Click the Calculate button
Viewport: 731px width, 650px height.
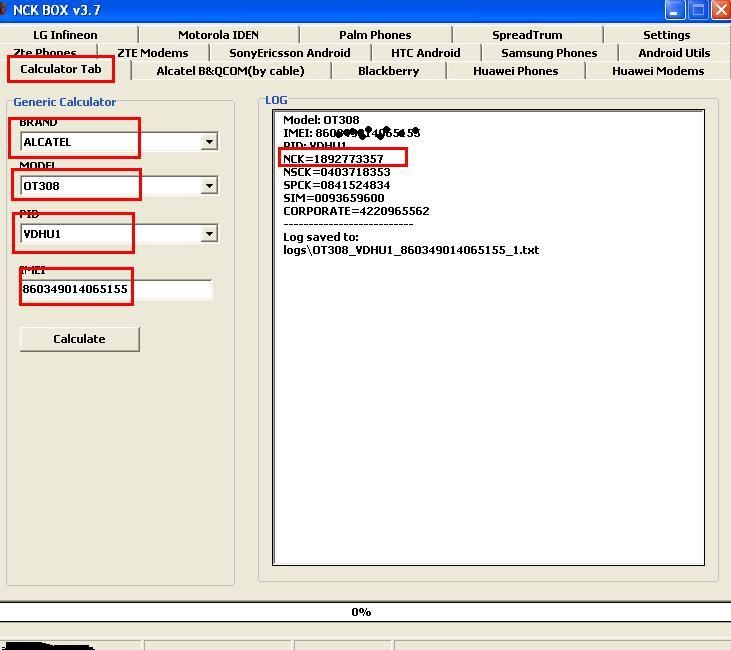[79, 339]
